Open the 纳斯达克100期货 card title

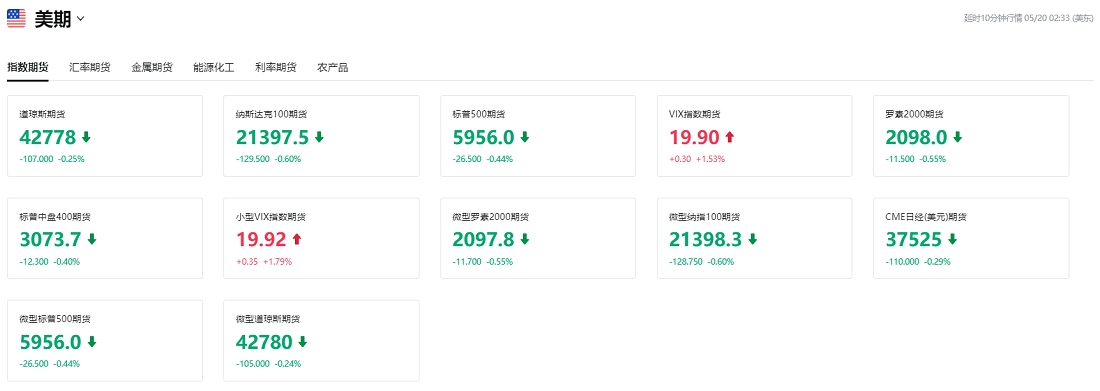coord(271,114)
